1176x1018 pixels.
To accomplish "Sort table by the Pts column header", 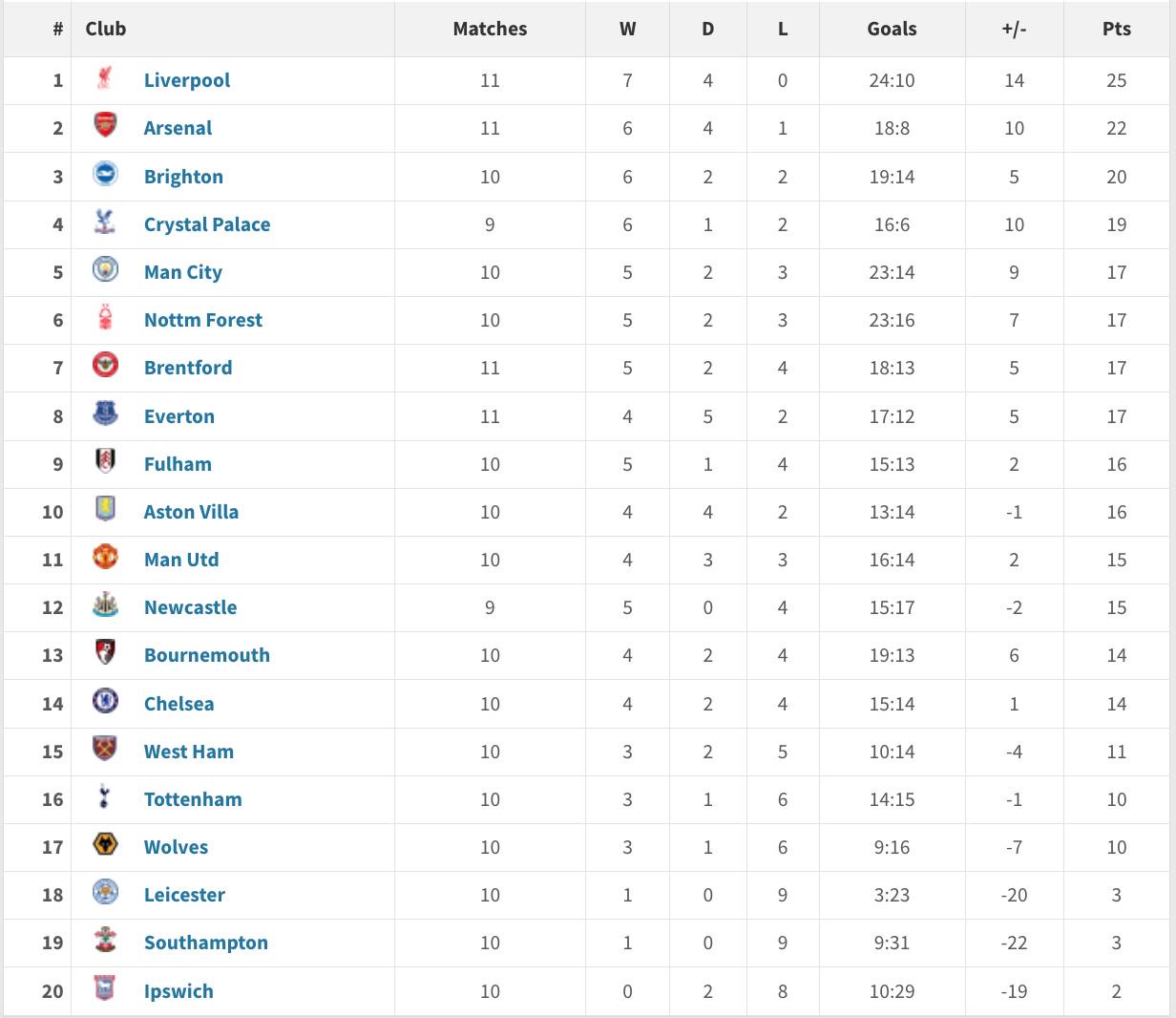I will (1116, 29).
